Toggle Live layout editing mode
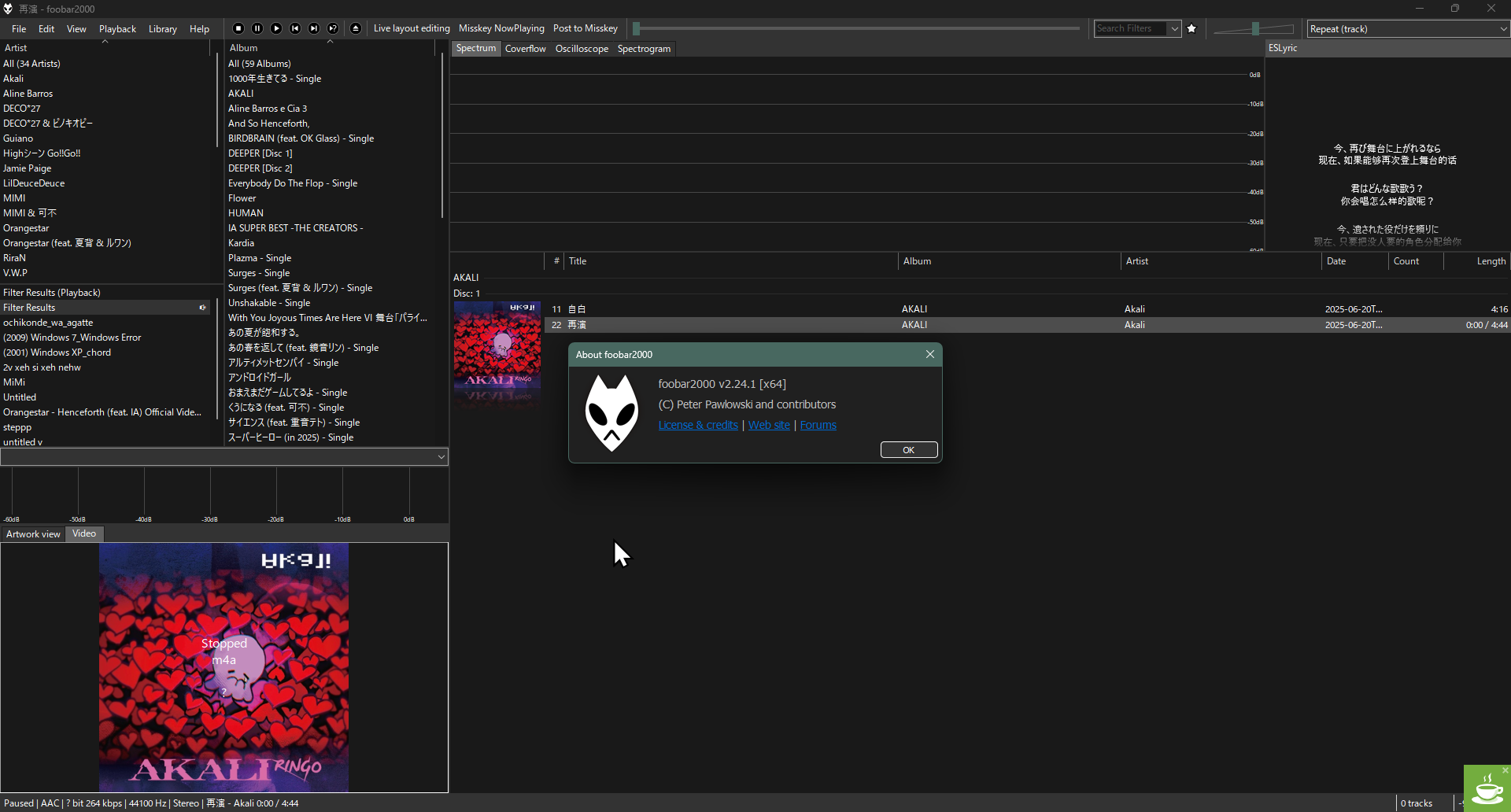The image size is (1511, 812). 412,28
